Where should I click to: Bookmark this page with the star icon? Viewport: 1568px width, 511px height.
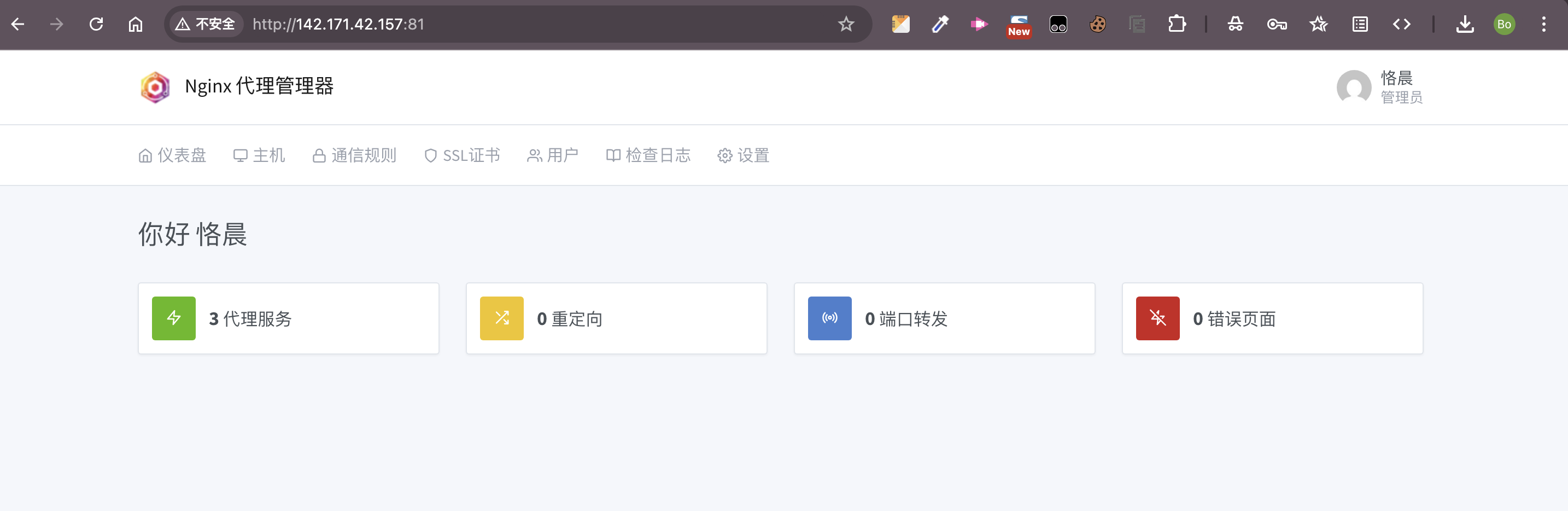pyautogui.click(x=845, y=25)
